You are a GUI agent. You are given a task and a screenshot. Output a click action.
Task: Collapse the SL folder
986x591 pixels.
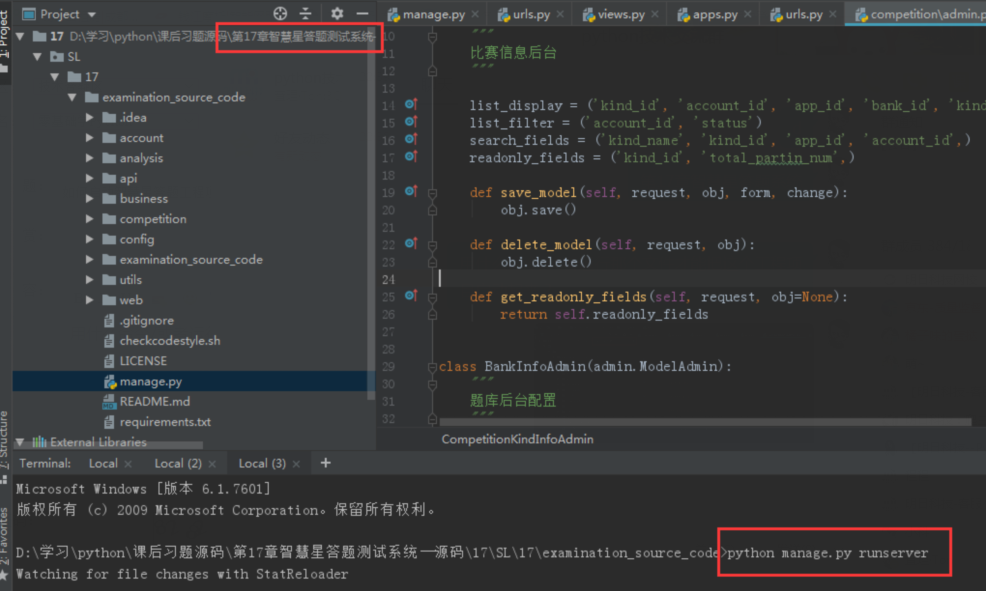[37, 57]
